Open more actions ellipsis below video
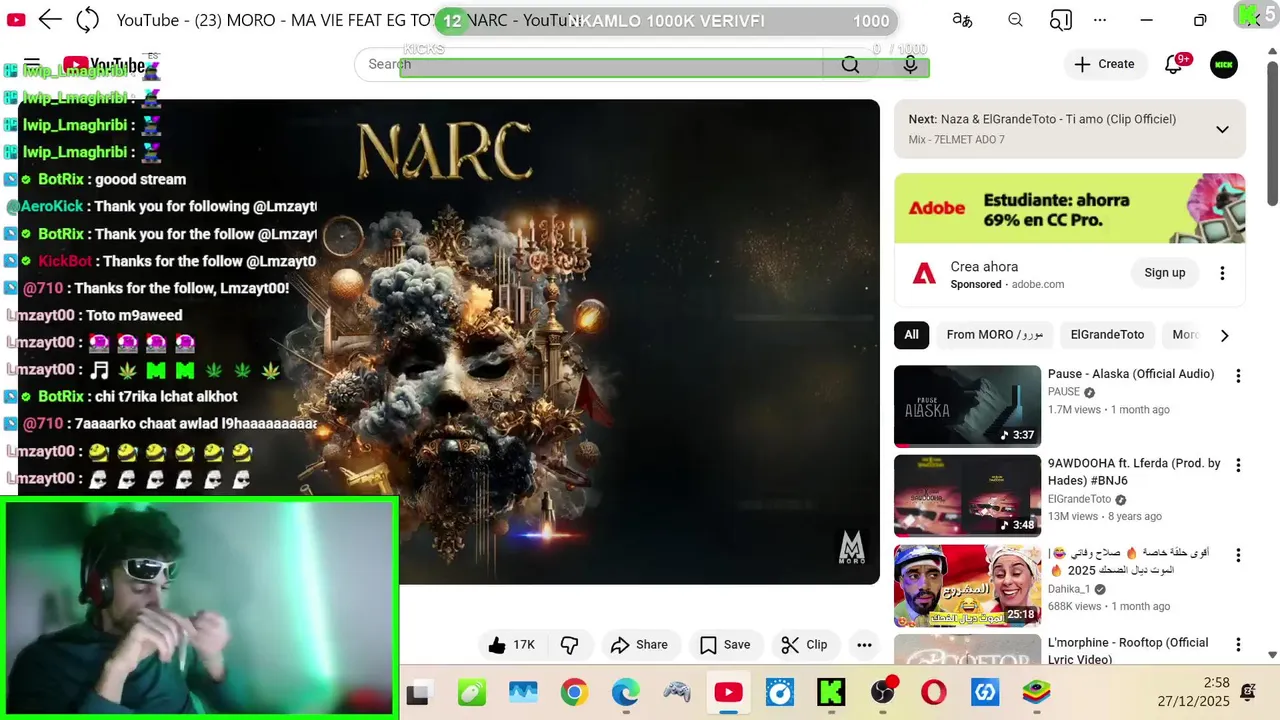This screenshot has width=1280, height=720. pos(865,645)
